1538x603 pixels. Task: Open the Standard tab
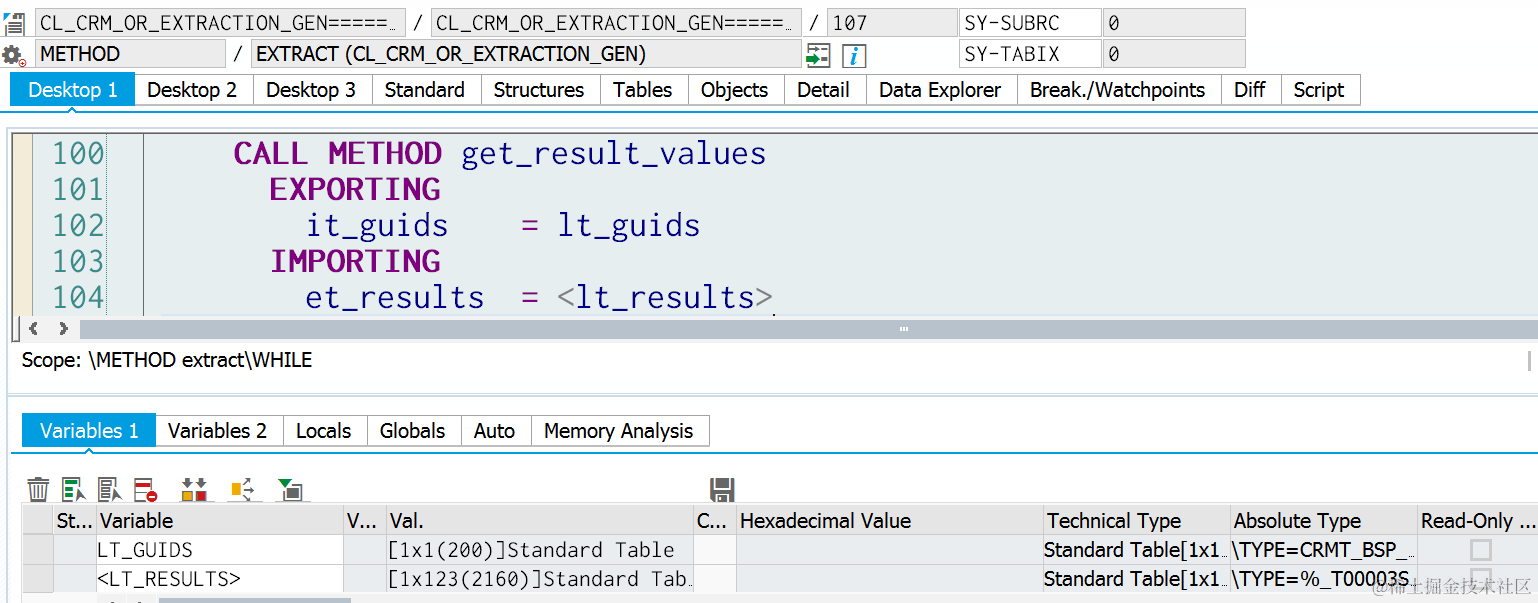coord(425,90)
